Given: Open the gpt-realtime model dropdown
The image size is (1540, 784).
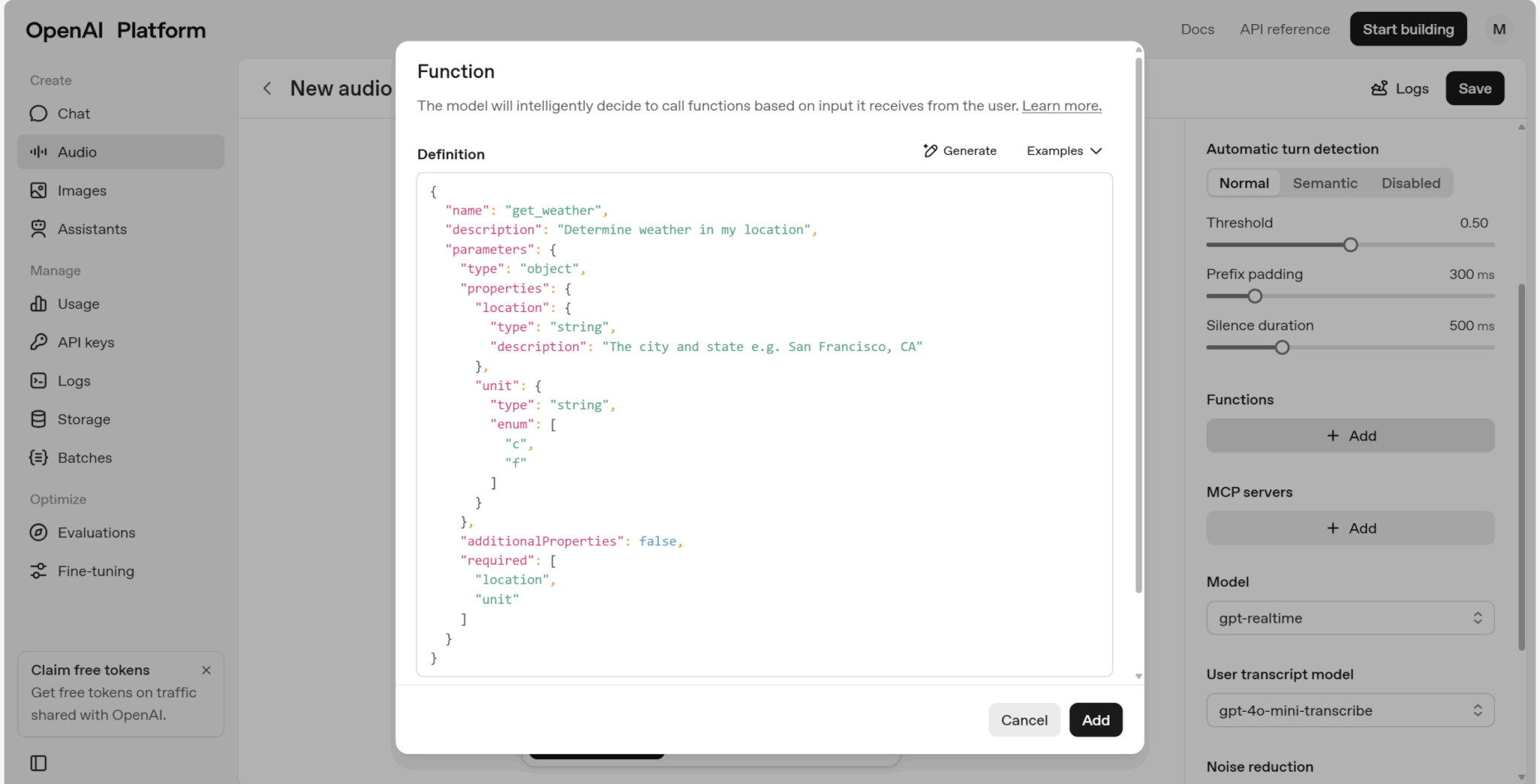Looking at the screenshot, I should pyautogui.click(x=1350, y=618).
